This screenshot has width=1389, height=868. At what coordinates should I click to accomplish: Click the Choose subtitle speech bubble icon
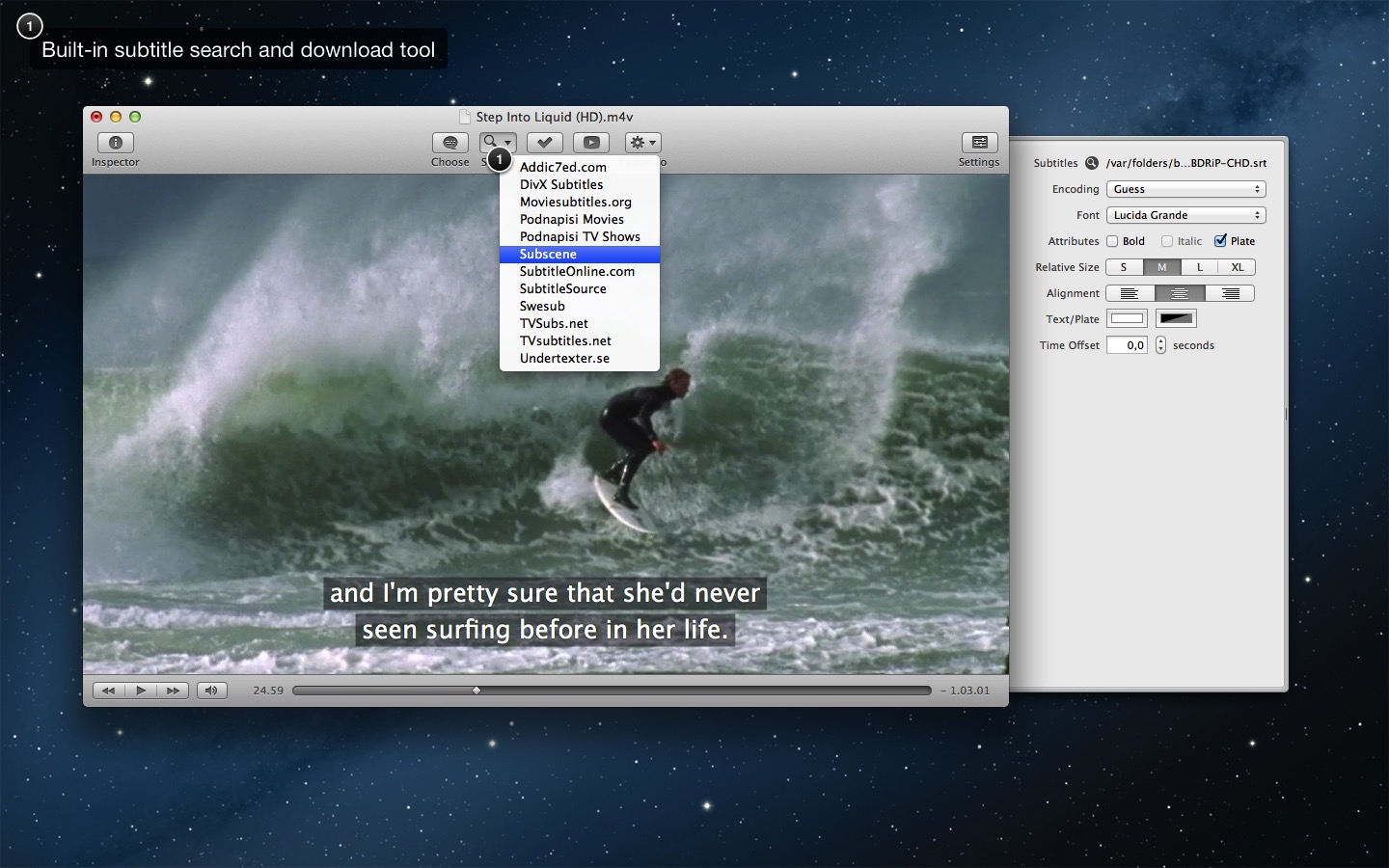449,143
